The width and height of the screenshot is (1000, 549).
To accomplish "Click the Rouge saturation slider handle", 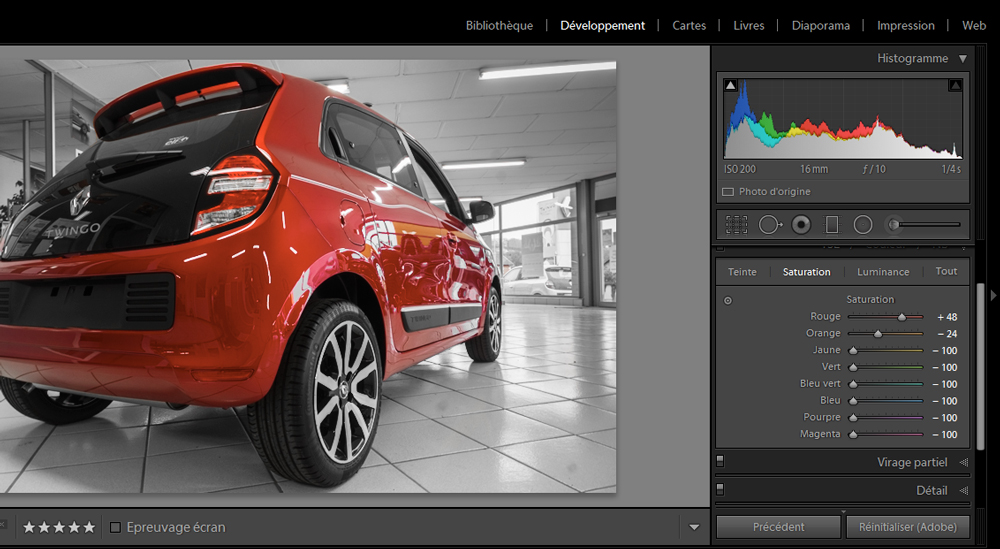I will pos(902,317).
